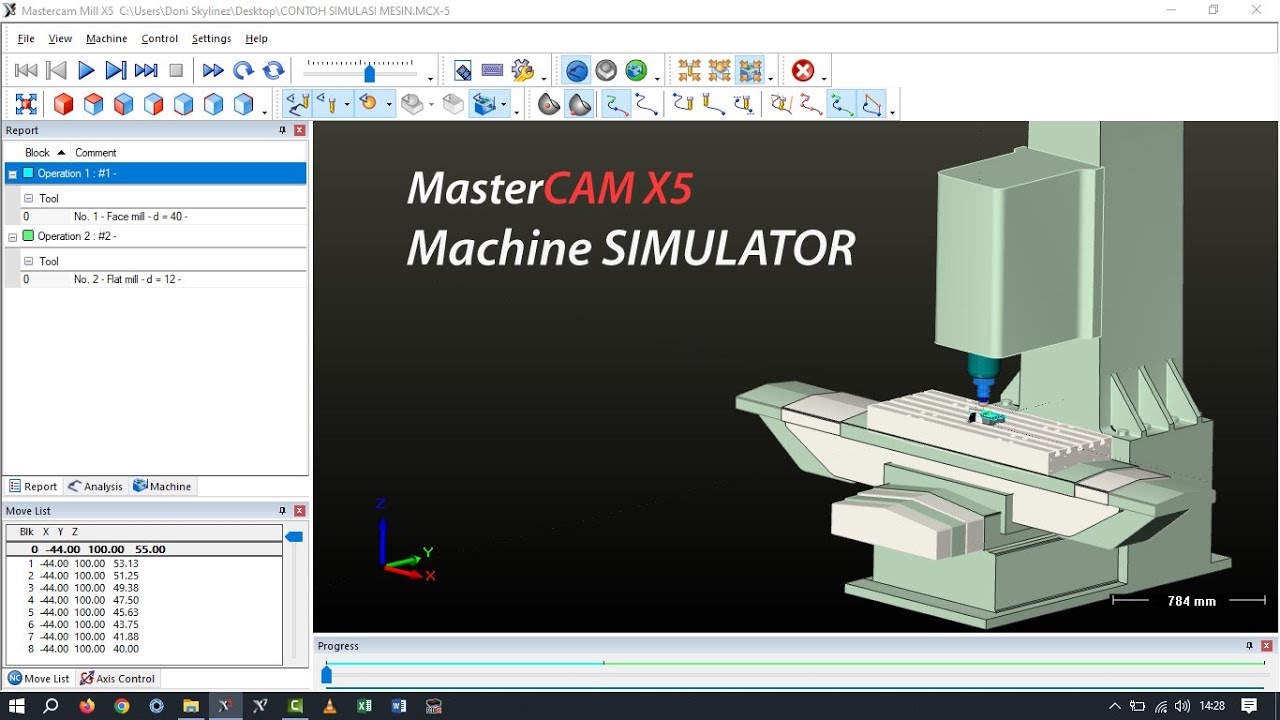Skip to the next operation
Viewport: 1280px width, 720px height.
[146, 70]
